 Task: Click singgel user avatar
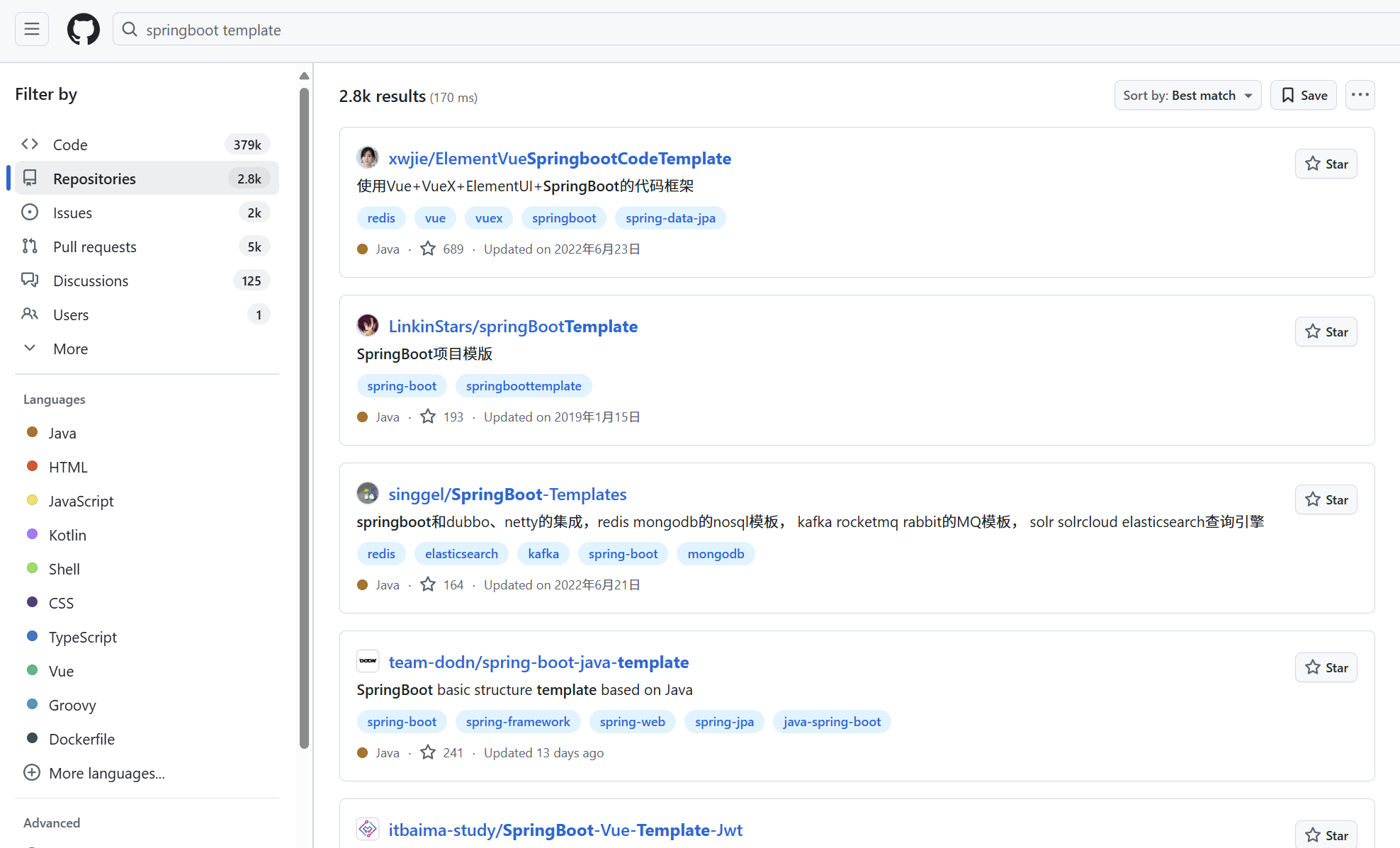click(368, 493)
